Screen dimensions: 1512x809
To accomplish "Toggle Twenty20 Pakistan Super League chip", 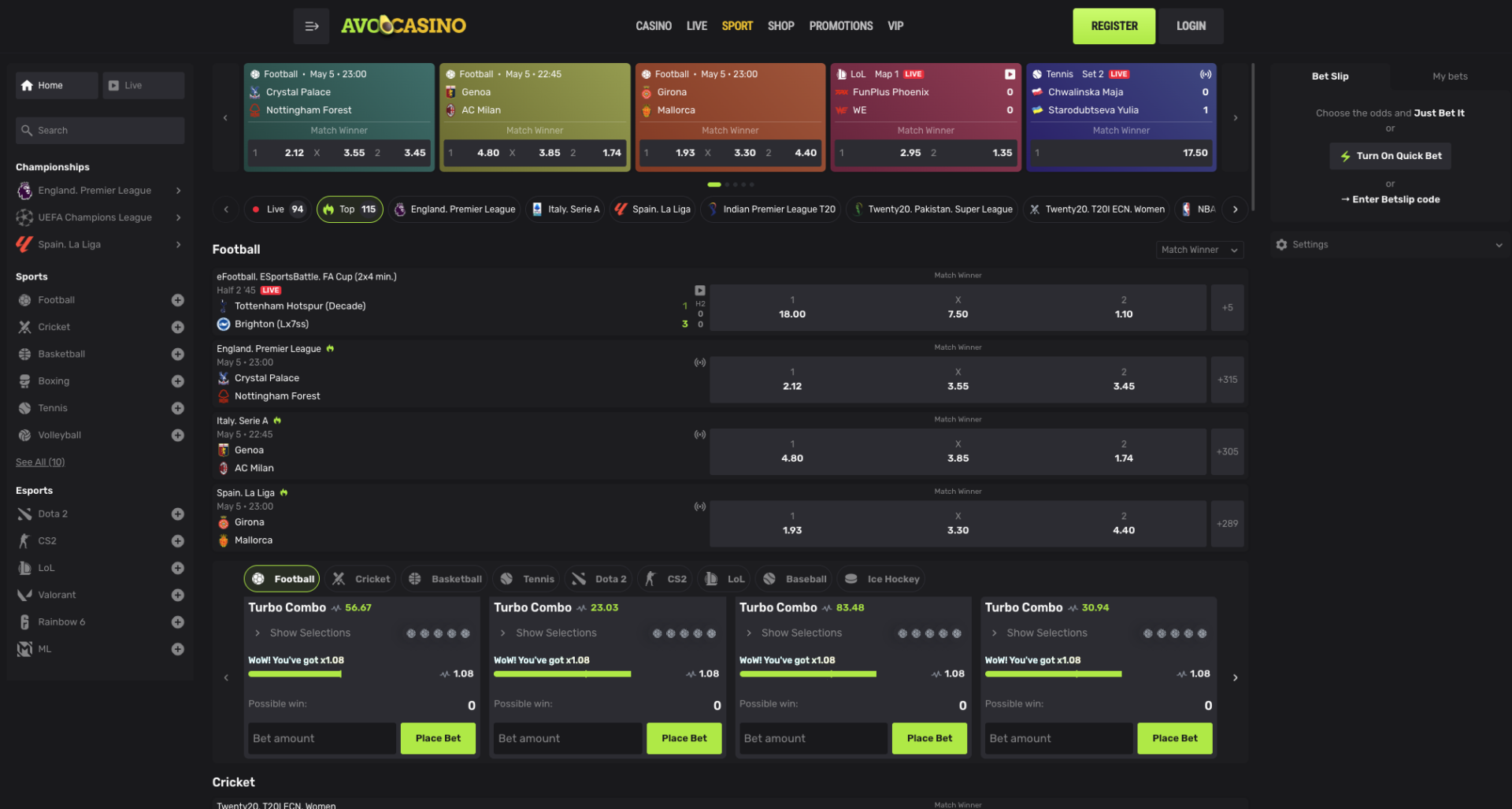I will pyautogui.click(x=933, y=210).
